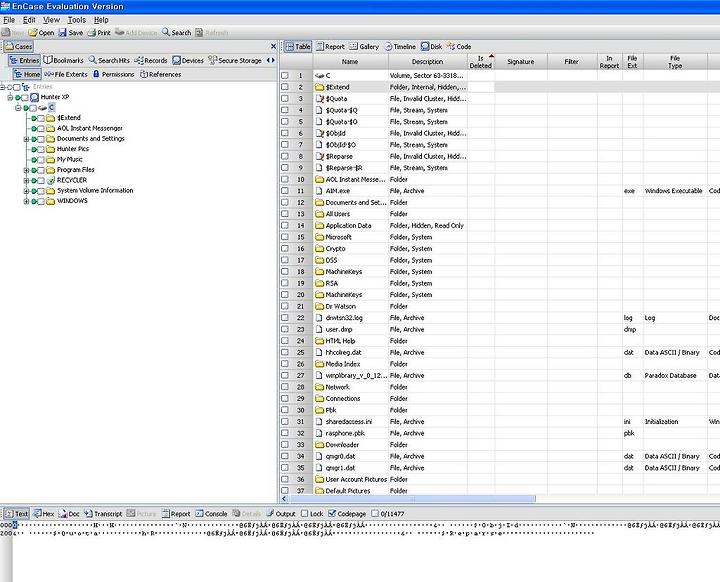Tick the checkbox for row 22 drwtsn32.log

[x=285, y=317]
